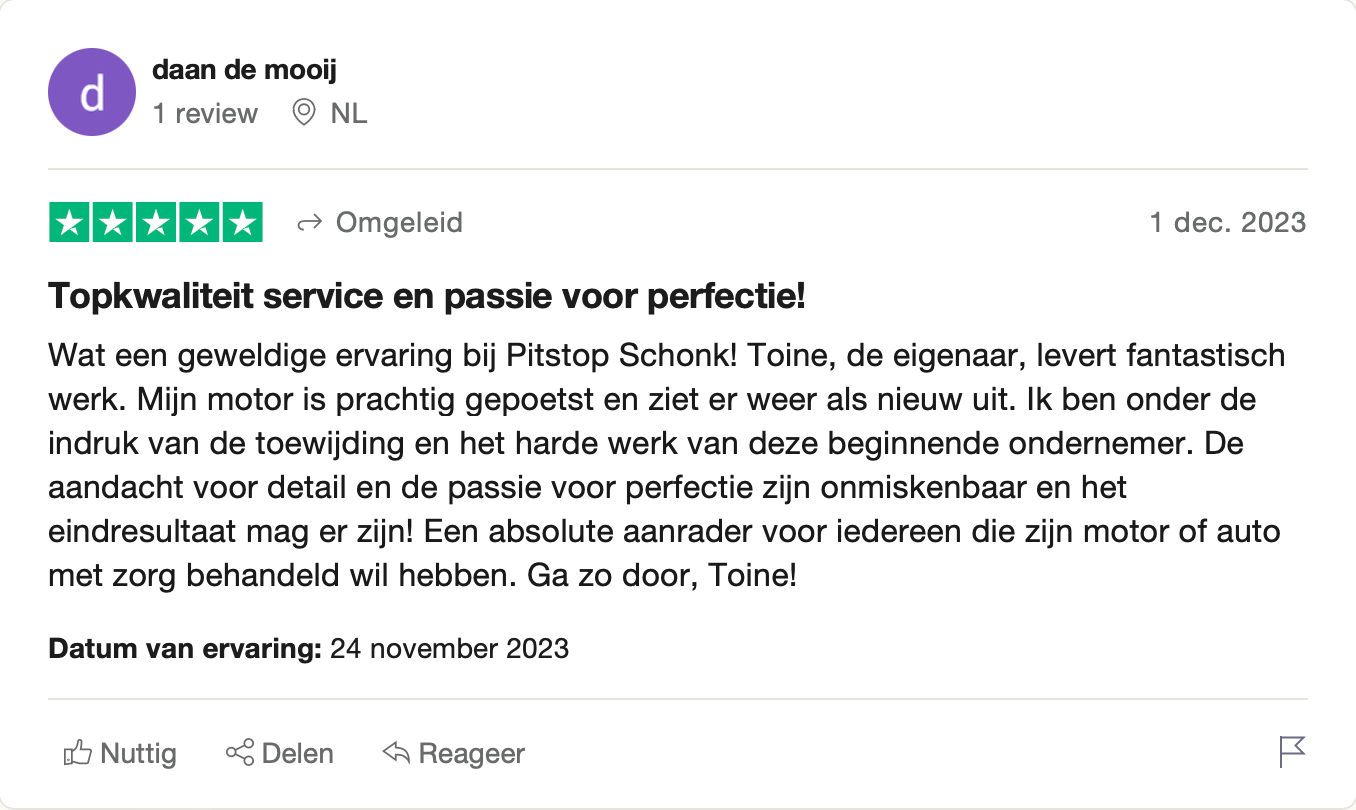Click the reply arrow icon

[397, 752]
